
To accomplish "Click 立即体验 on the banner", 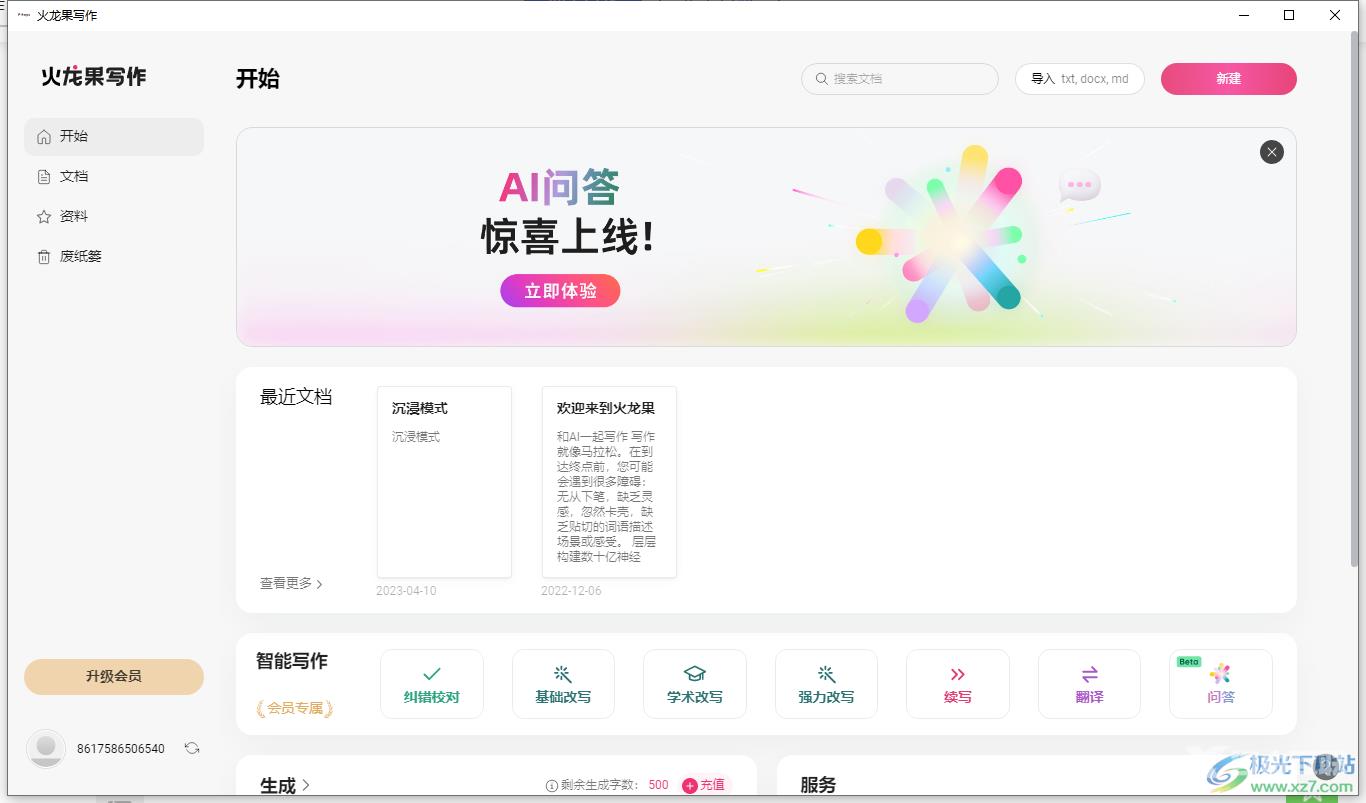I will pyautogui.click(x=561, y=291).
